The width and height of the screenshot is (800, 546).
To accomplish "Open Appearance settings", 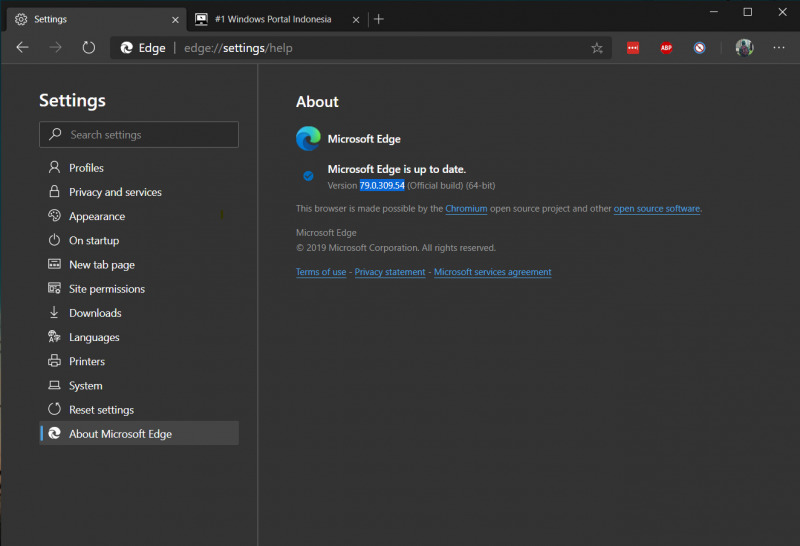I will [139, 216].
